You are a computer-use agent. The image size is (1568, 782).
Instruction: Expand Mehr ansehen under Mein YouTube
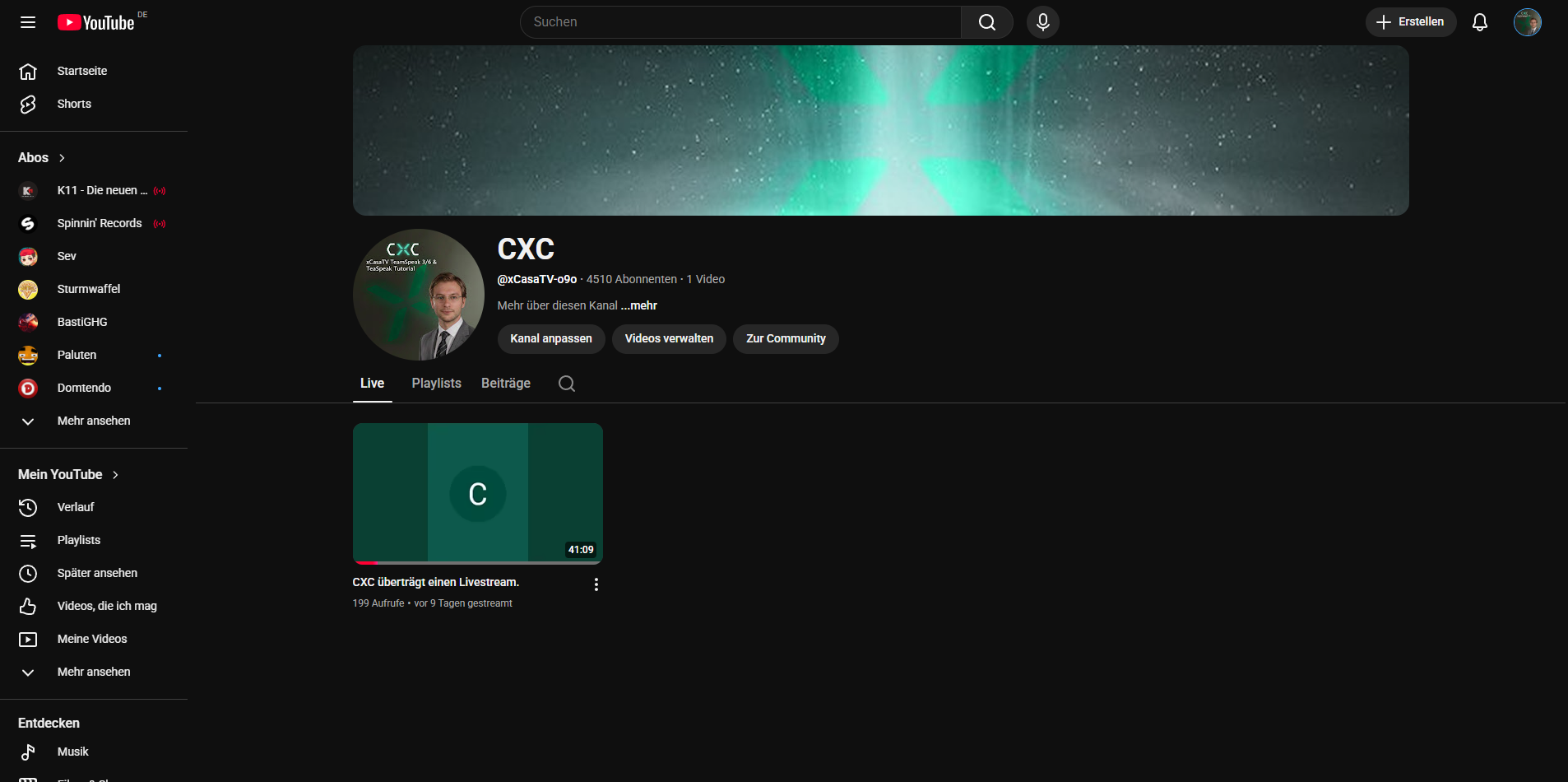[93, 672]
